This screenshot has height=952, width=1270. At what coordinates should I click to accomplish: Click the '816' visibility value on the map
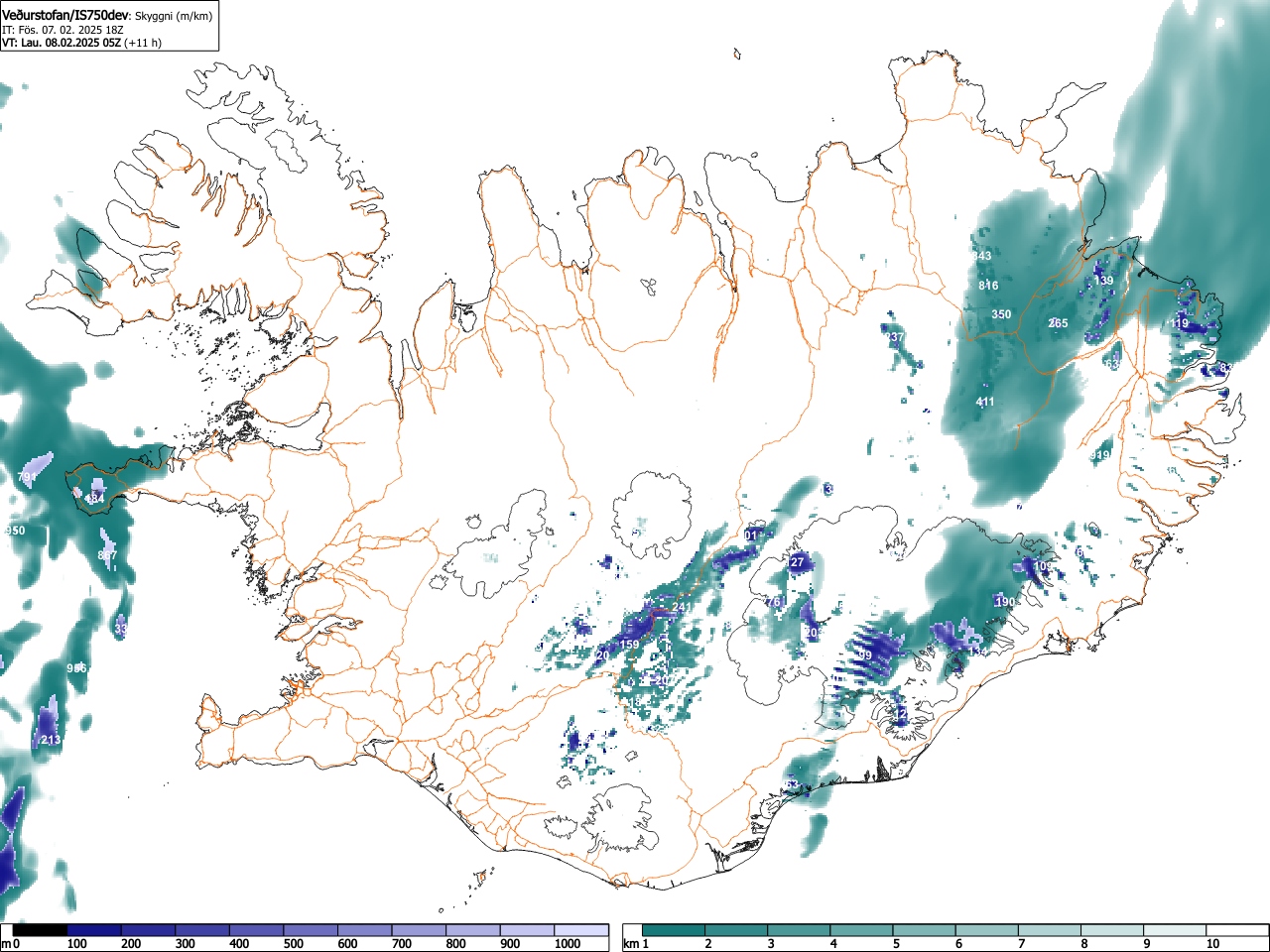pos(988,286)
